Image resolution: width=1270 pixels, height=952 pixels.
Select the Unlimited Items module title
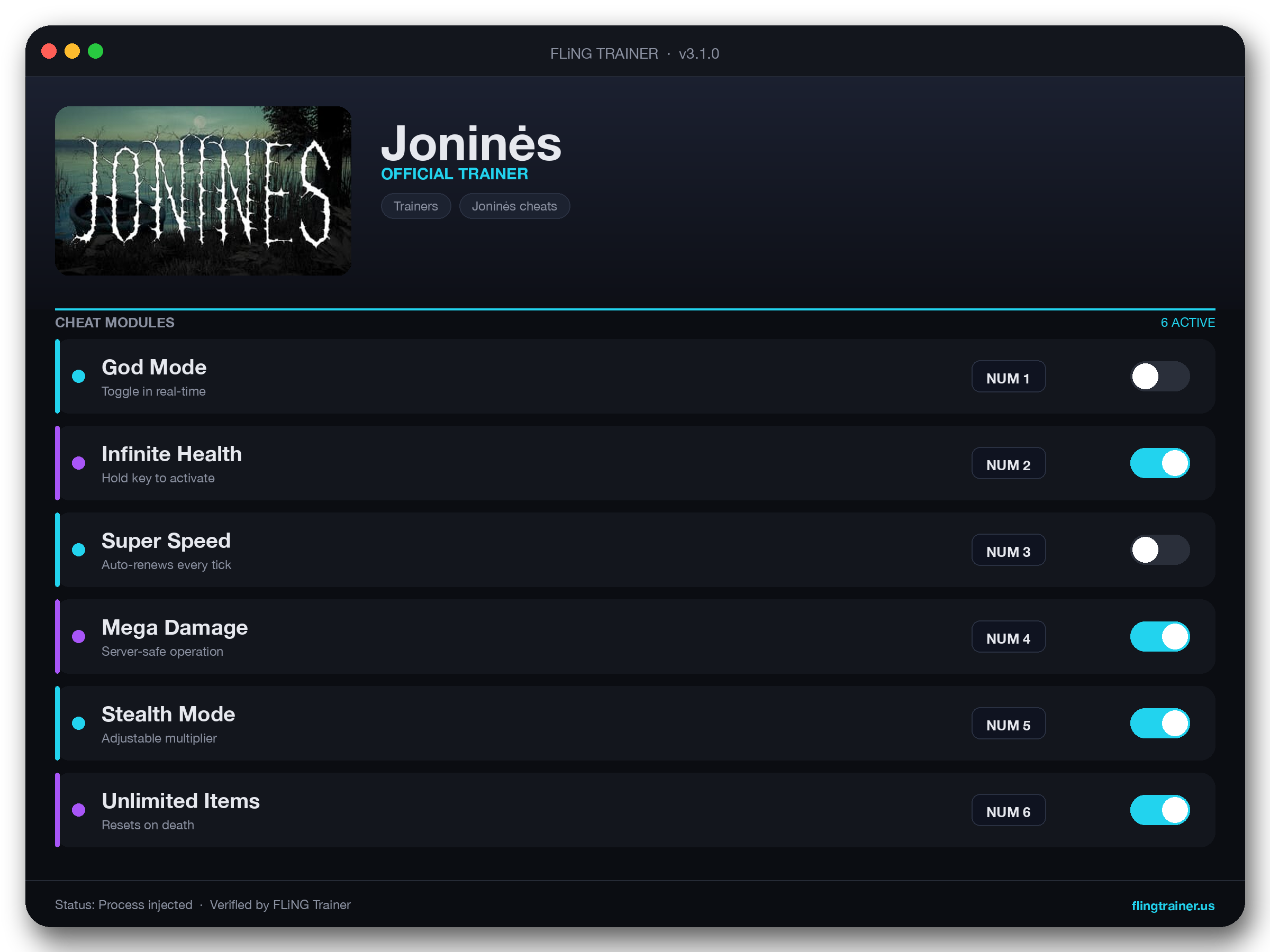[x=181, y=801]
